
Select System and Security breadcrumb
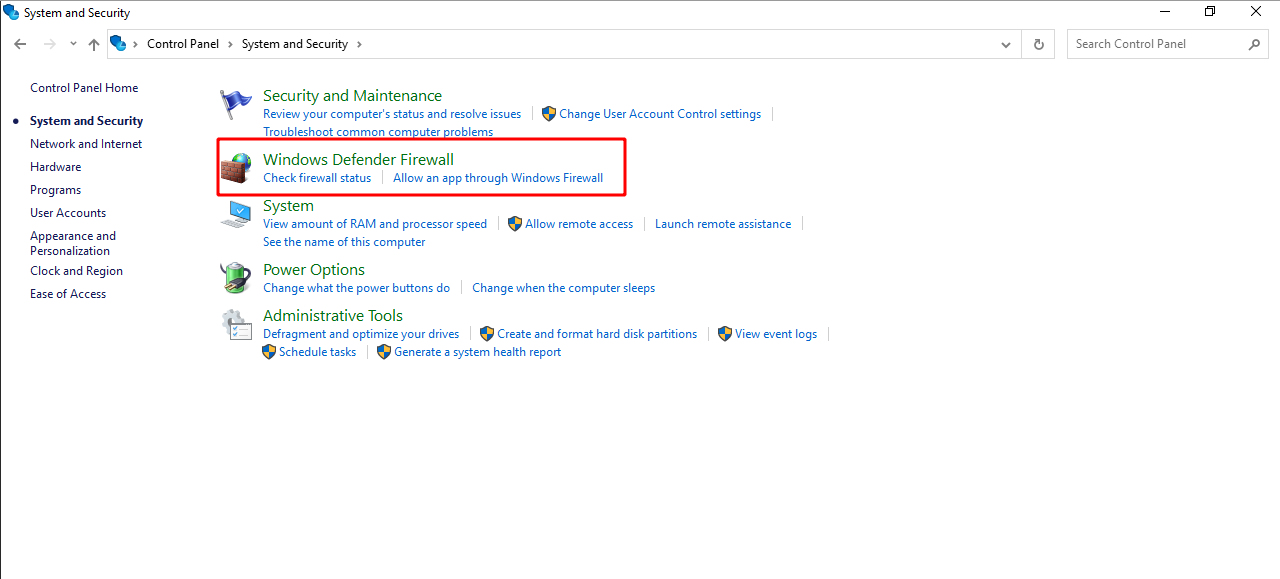(x=295, y=44)
